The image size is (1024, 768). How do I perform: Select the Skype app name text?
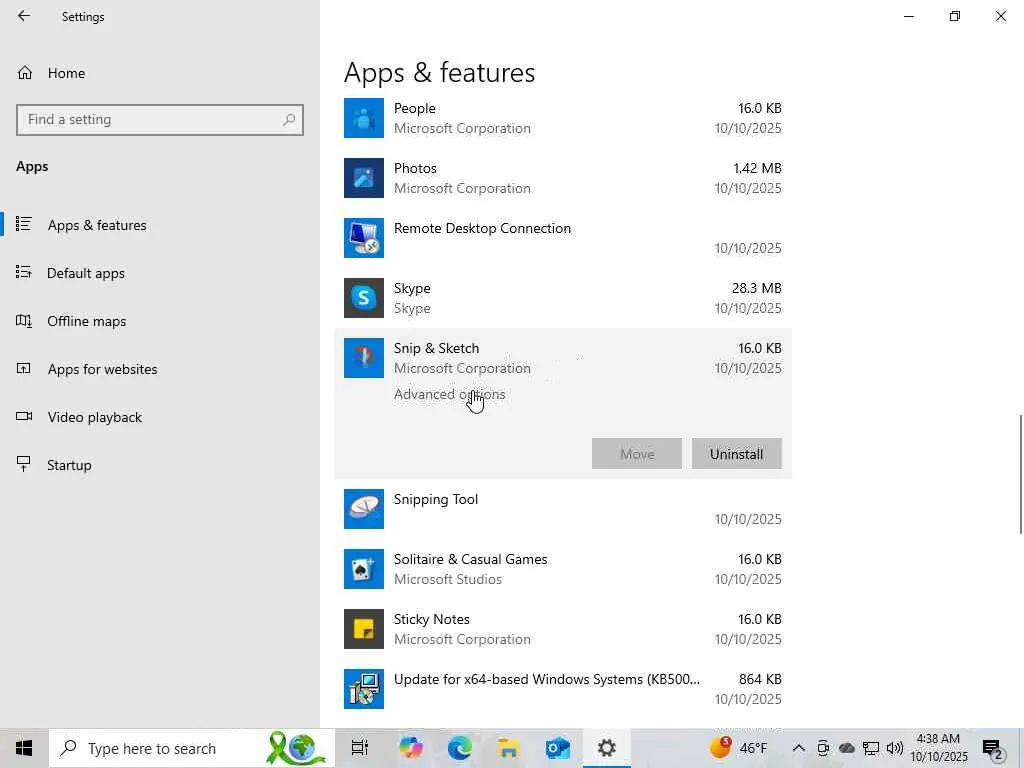pos(411,289)
